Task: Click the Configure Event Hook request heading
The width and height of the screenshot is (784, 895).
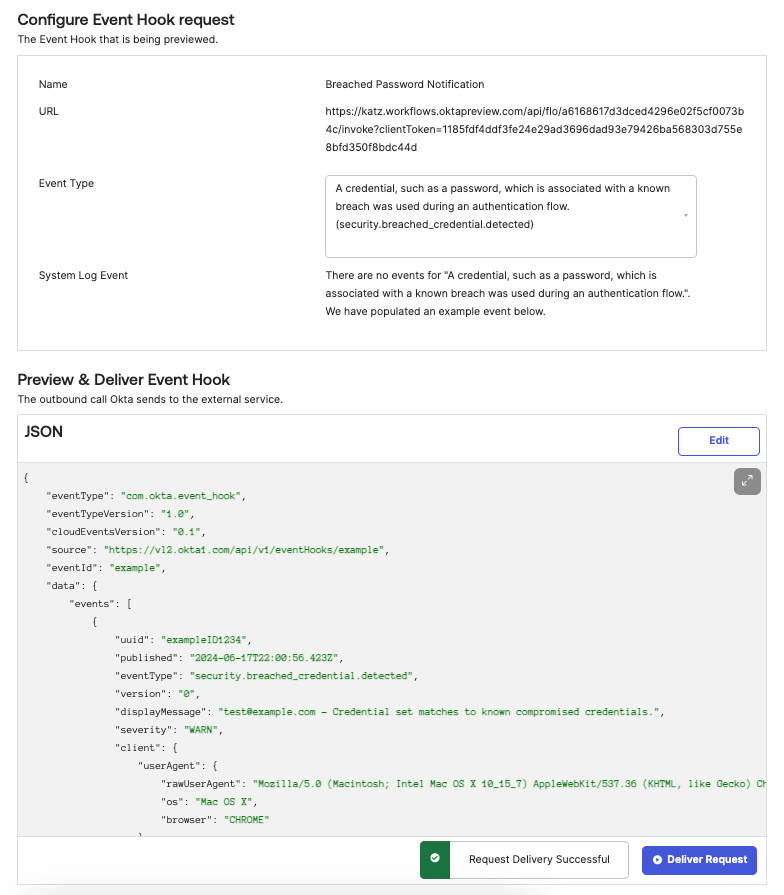Action: 125,20
